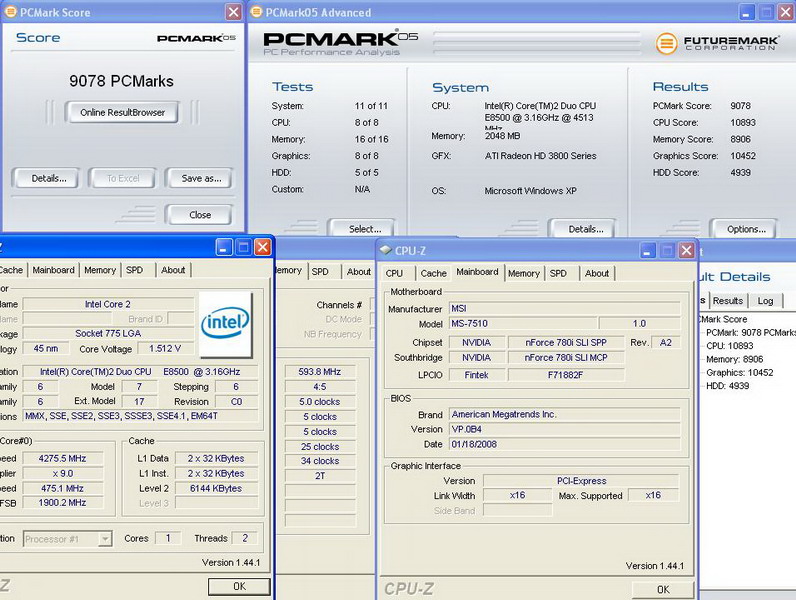Open Details... under System section
The width and height of the screenshot is (796, 600).
584,228
